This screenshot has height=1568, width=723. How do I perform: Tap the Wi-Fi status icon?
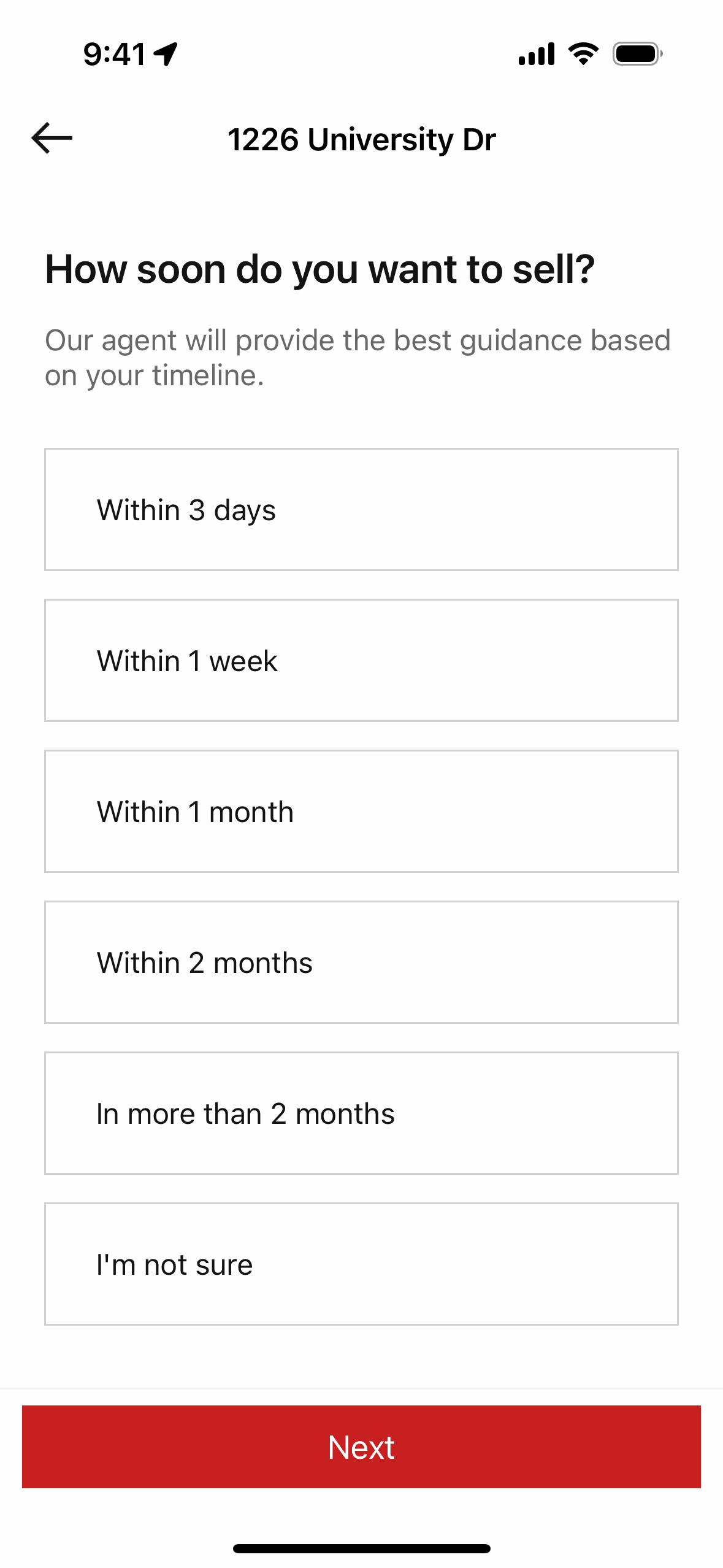pyautogui.click(x=583, y=54)
